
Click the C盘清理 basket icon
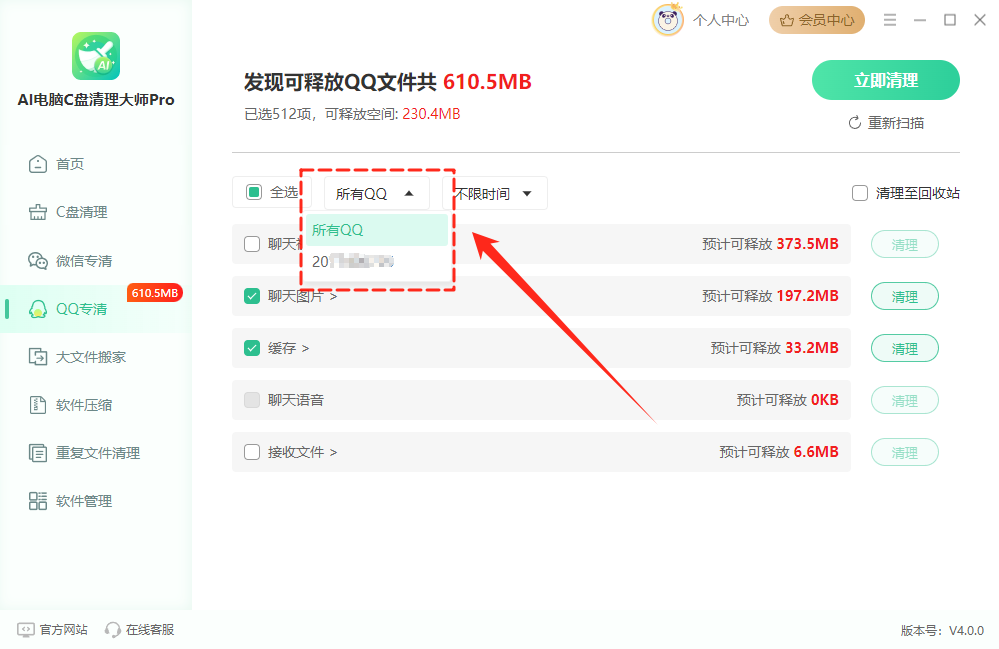coord(38,212)
